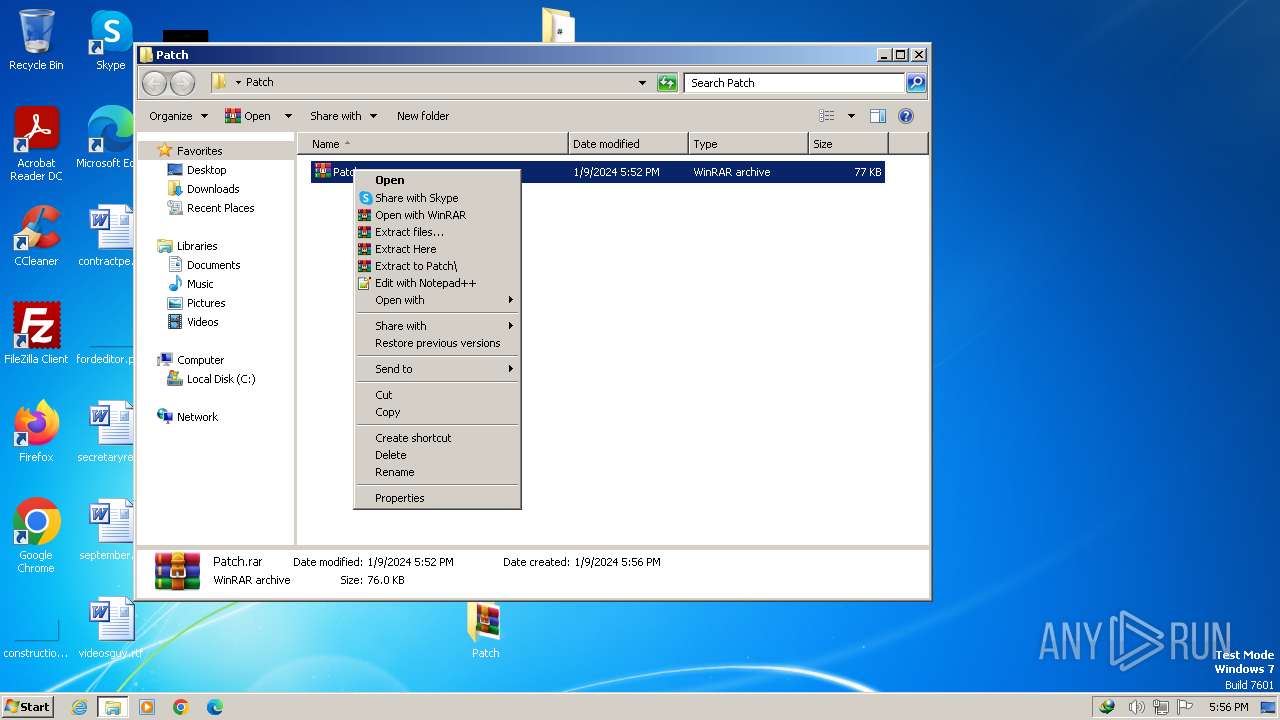Choose Restore previous versions
1280x720 pixels.
point(438,343)
